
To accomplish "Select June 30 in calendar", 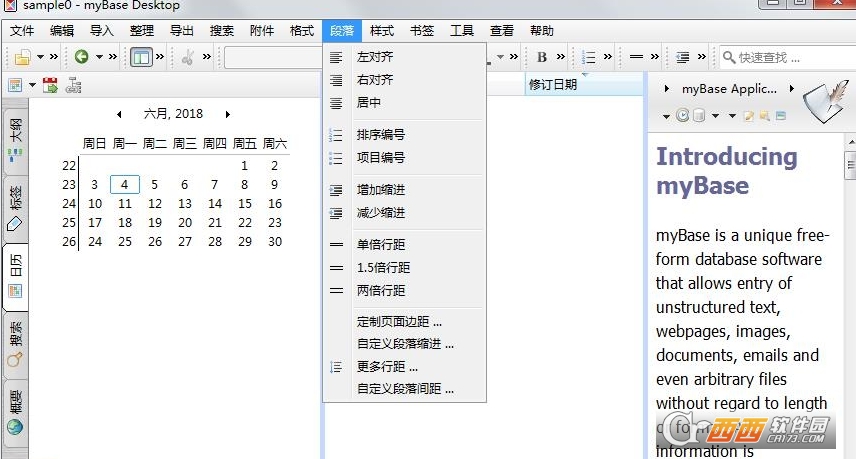I will point(275,242).
